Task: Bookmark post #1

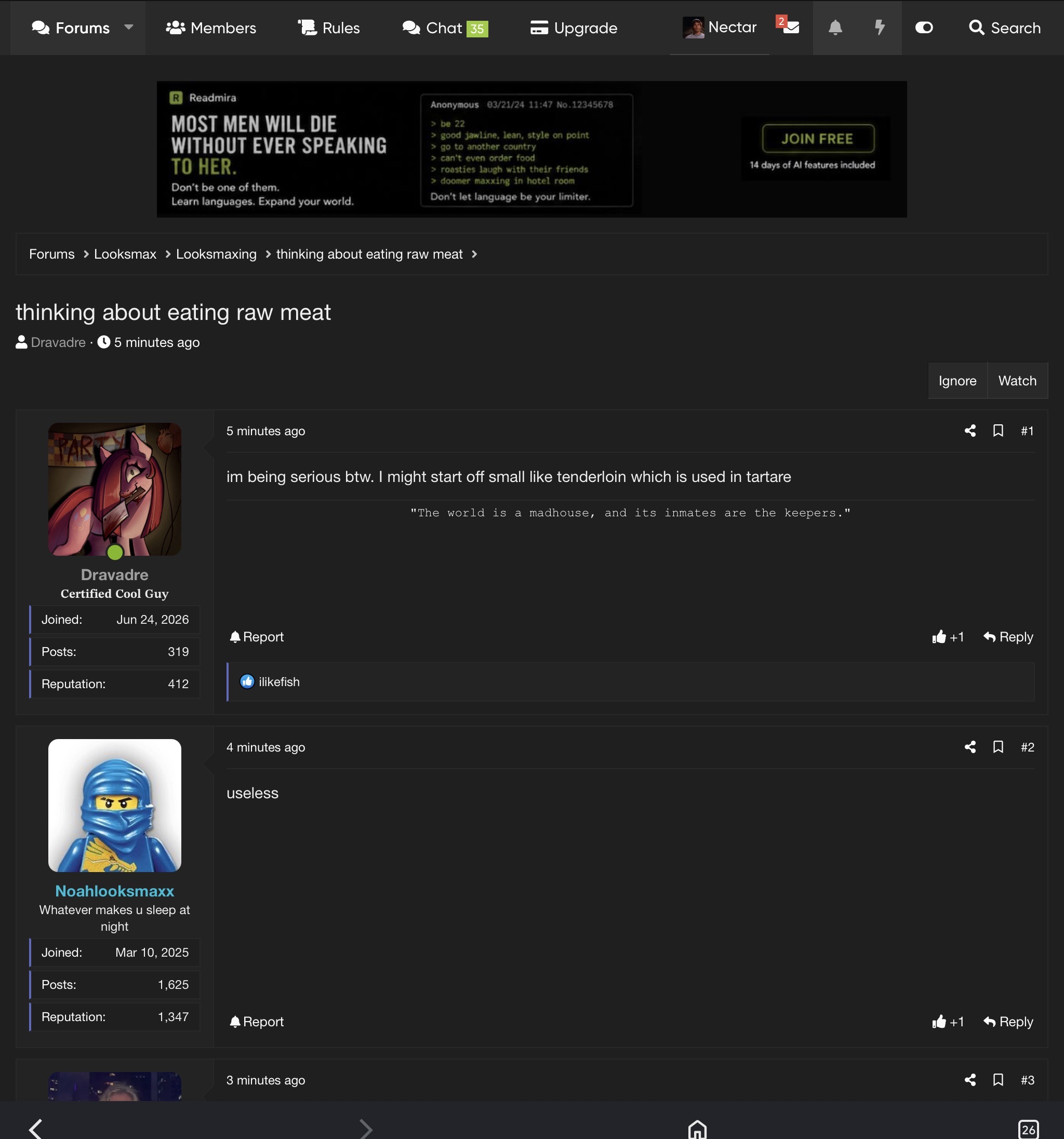Action: 998,431
